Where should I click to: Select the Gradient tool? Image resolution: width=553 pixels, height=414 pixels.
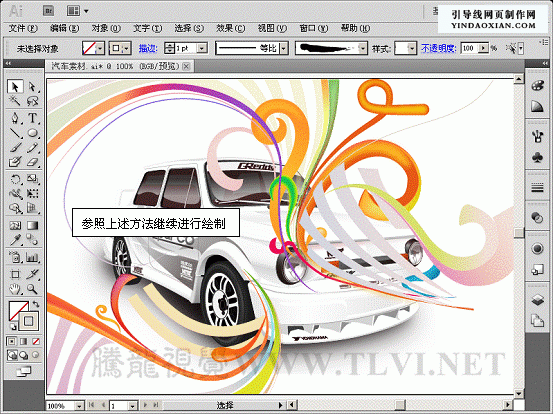click(32, 225)
